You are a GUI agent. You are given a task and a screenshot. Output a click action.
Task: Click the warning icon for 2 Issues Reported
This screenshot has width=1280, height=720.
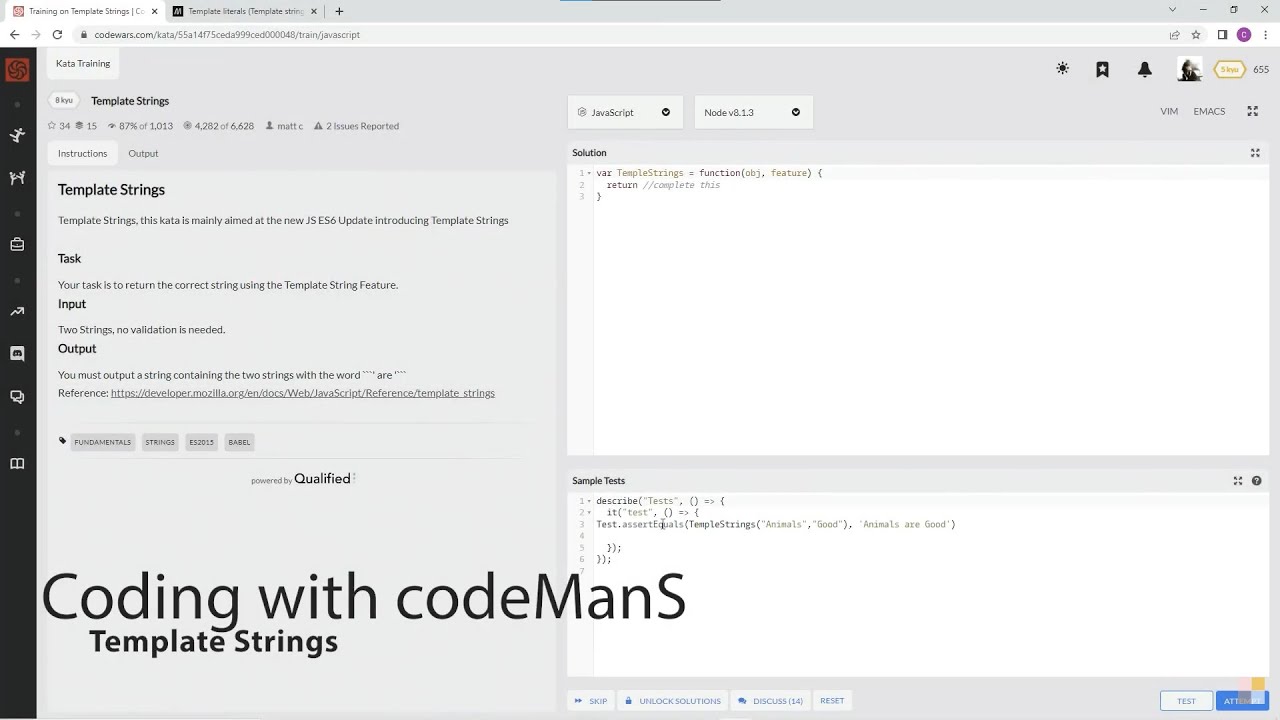[318, 126]
